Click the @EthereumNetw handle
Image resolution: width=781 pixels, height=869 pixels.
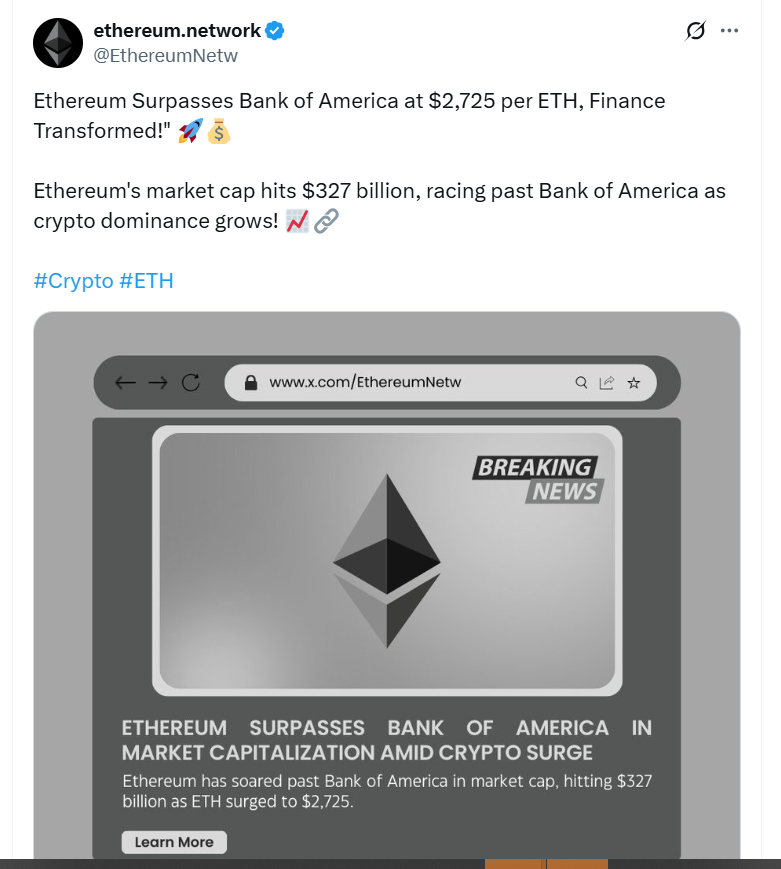[x=165, y=55]
